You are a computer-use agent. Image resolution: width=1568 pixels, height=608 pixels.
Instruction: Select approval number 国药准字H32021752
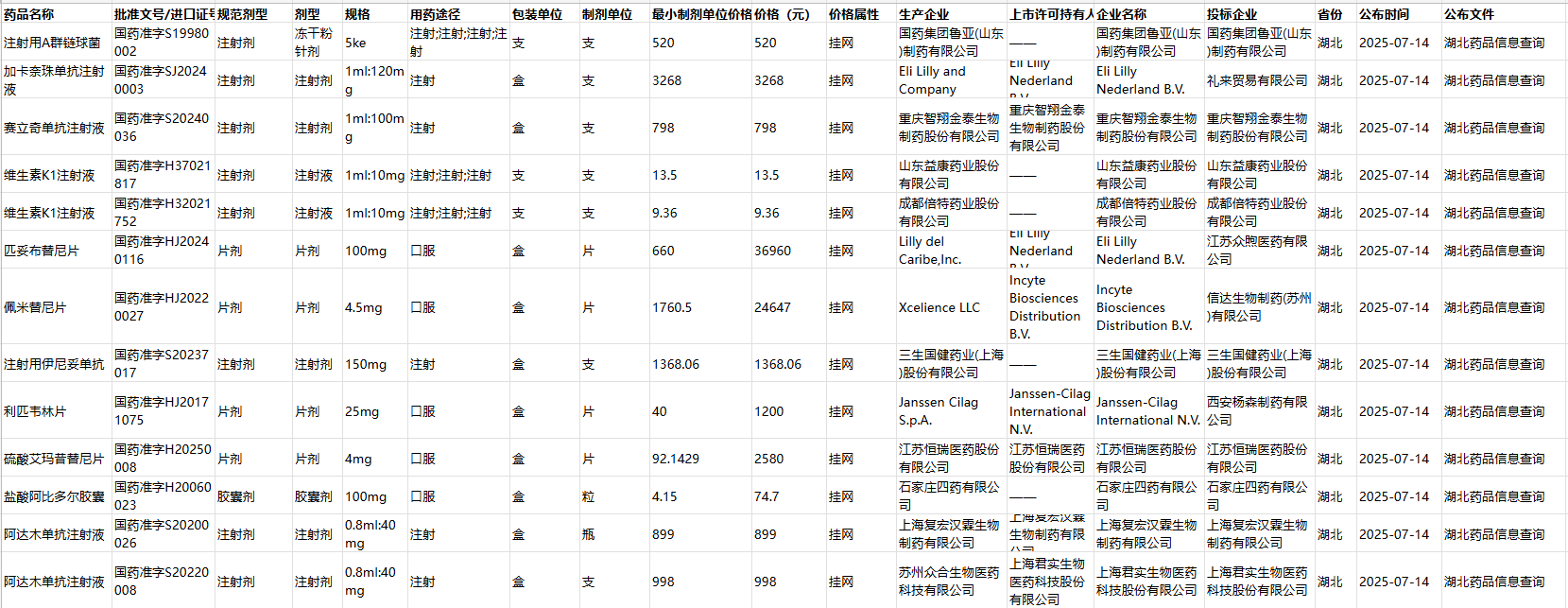pos(164,213)
